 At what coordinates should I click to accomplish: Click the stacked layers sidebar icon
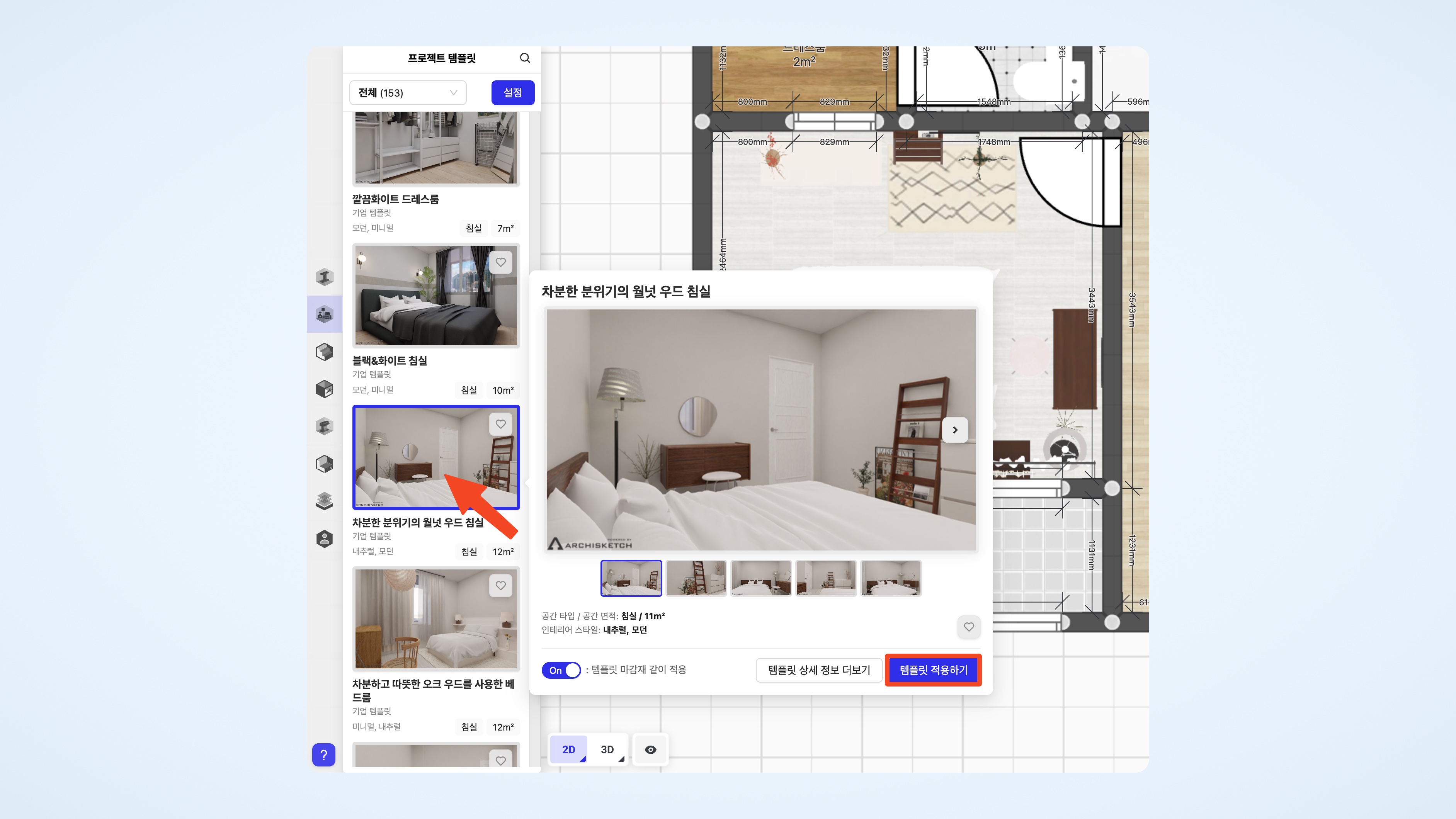point(325,501)
